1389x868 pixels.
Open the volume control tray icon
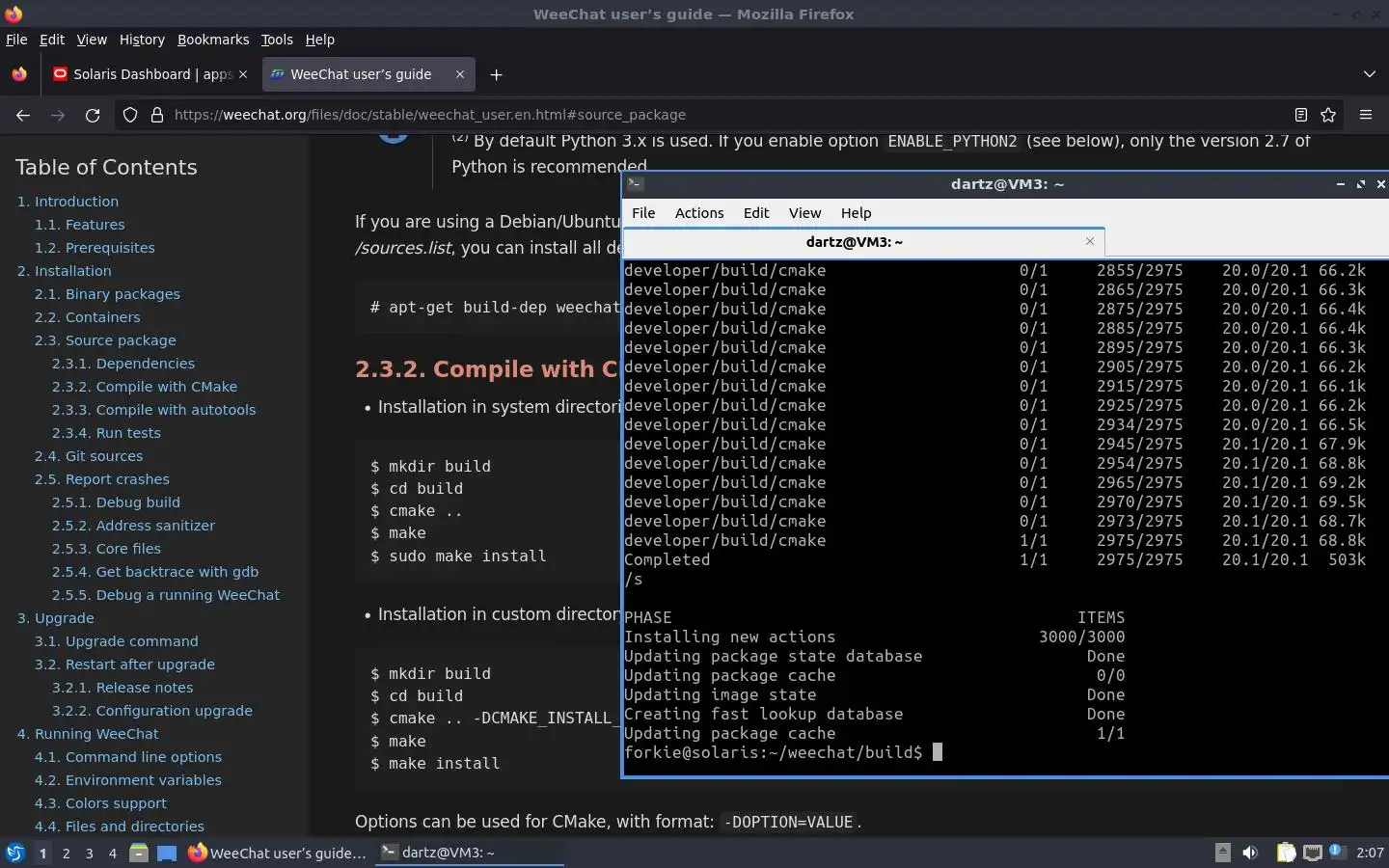pyautogui.click(x=1250, y=853)
